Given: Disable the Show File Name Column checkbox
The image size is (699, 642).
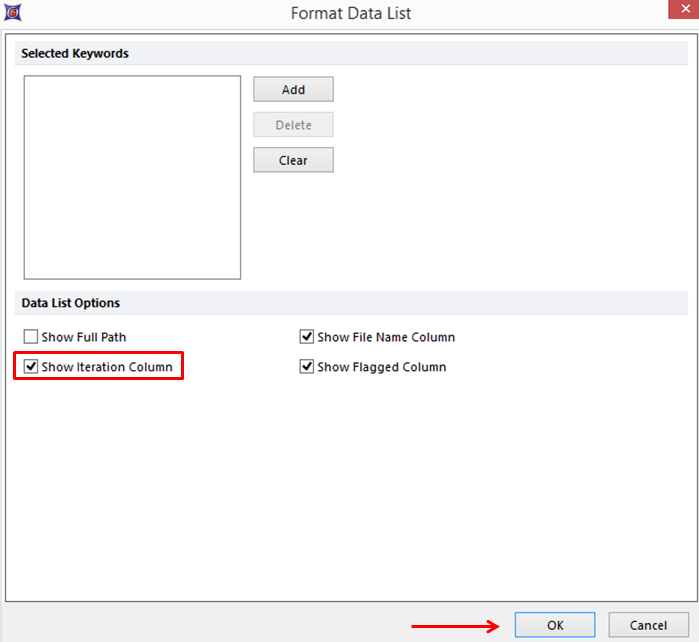Looking at the screenshot, I should [307, 337].
